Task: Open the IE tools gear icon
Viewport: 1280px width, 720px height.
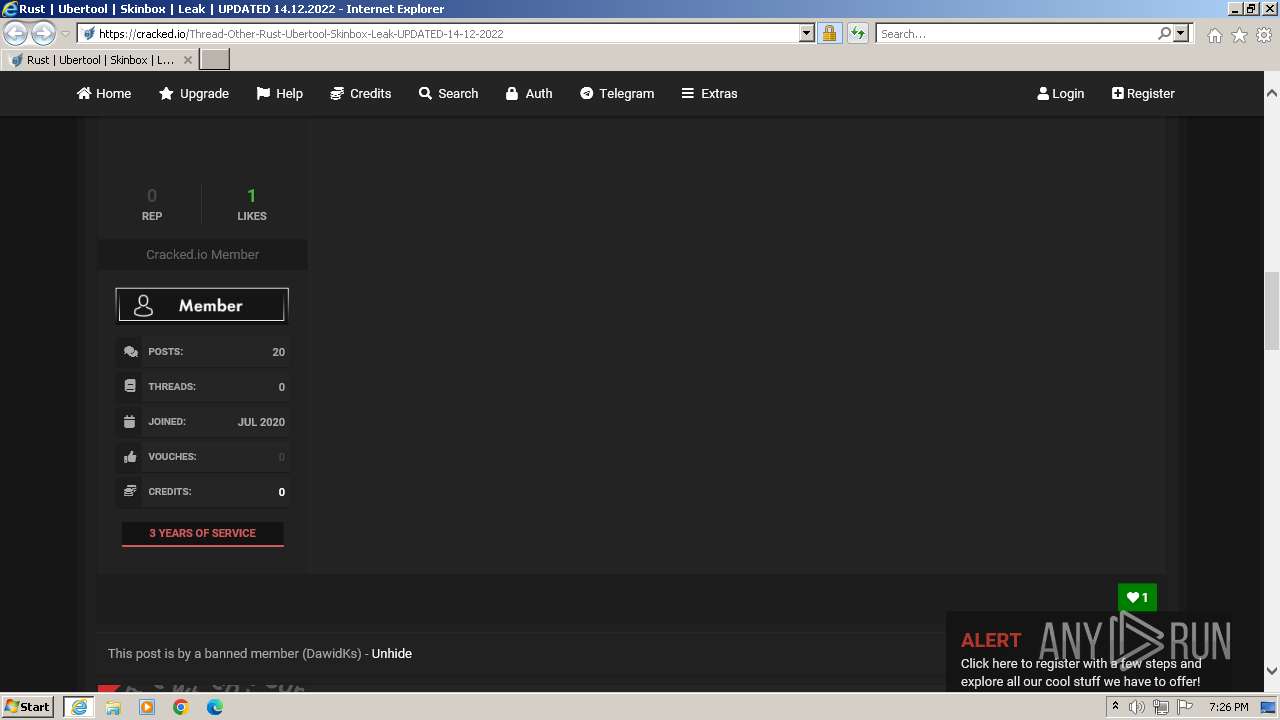Action: point(1264,35)
